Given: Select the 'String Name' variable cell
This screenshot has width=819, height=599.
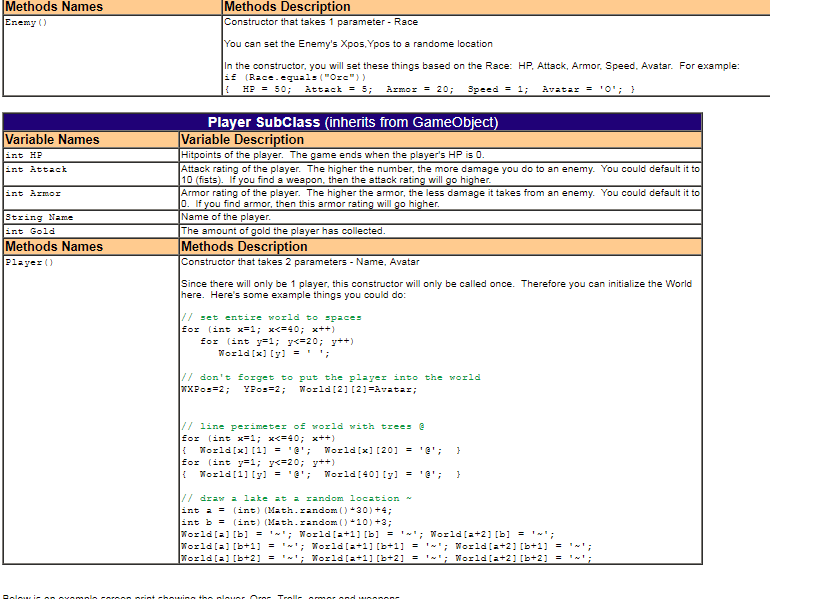Looking at the screenshot, I should coord(91,217).
